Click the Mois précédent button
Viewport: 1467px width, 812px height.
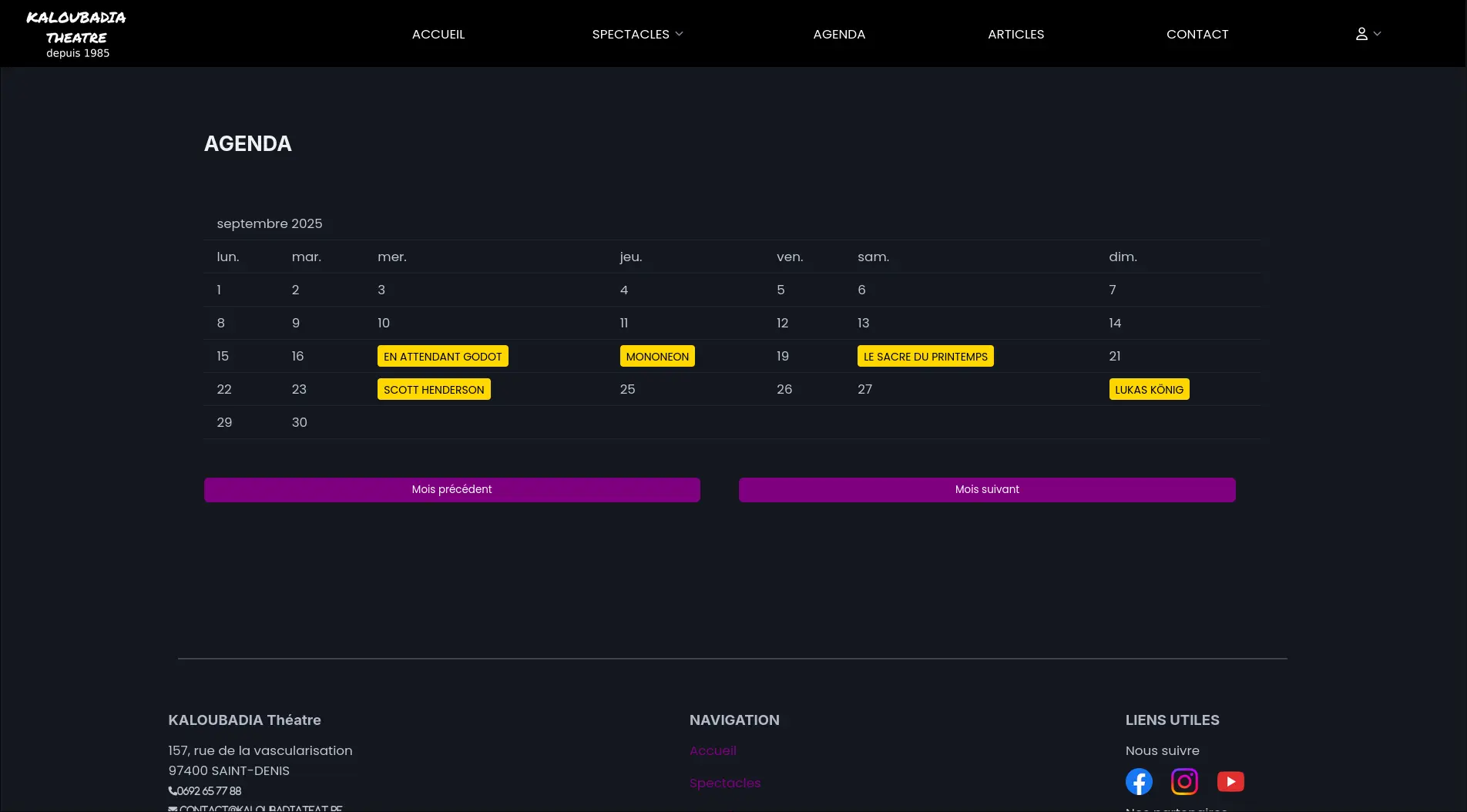coord(452,489)
